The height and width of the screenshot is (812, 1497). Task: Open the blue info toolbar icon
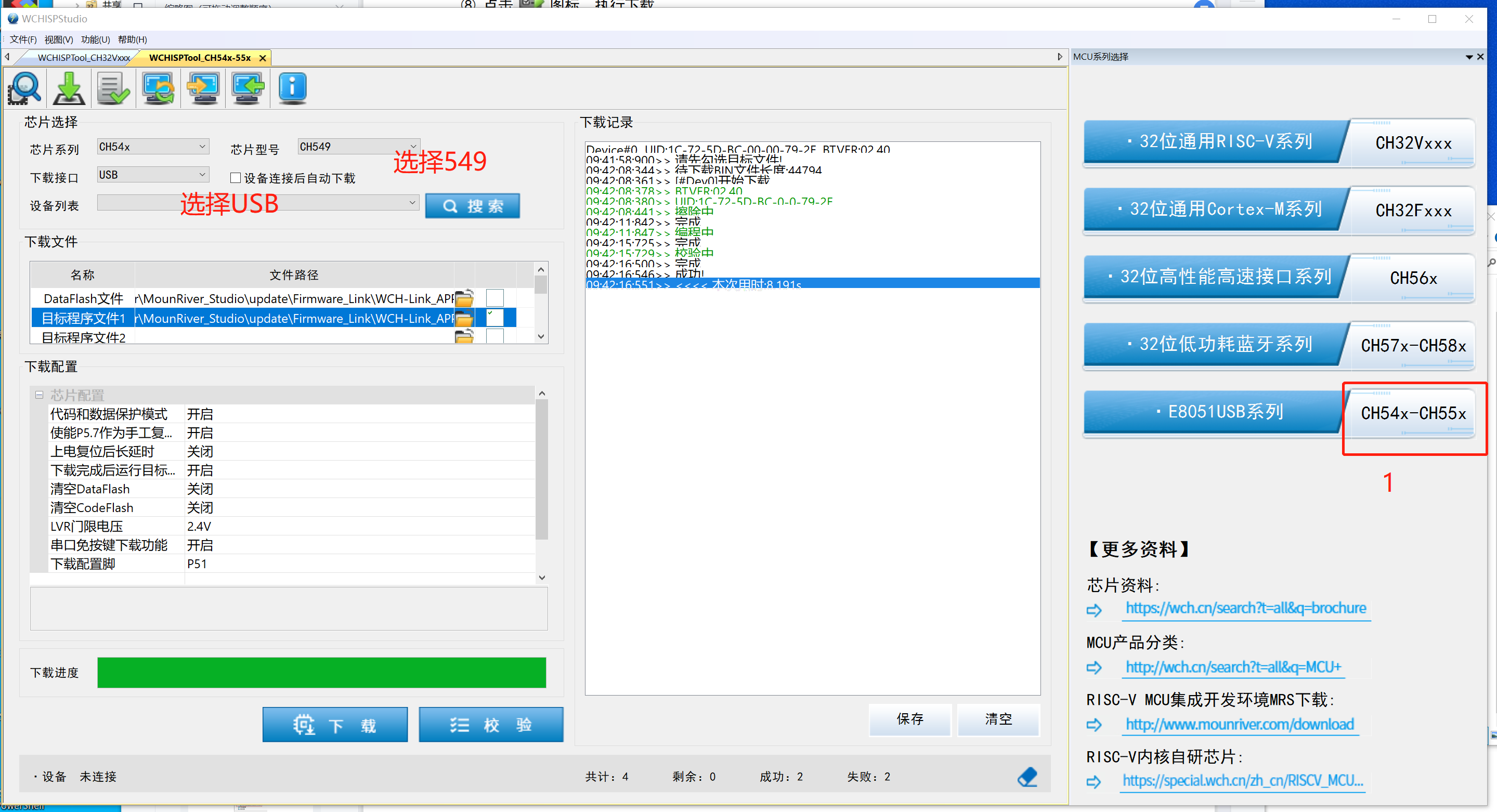coord(292,88)
